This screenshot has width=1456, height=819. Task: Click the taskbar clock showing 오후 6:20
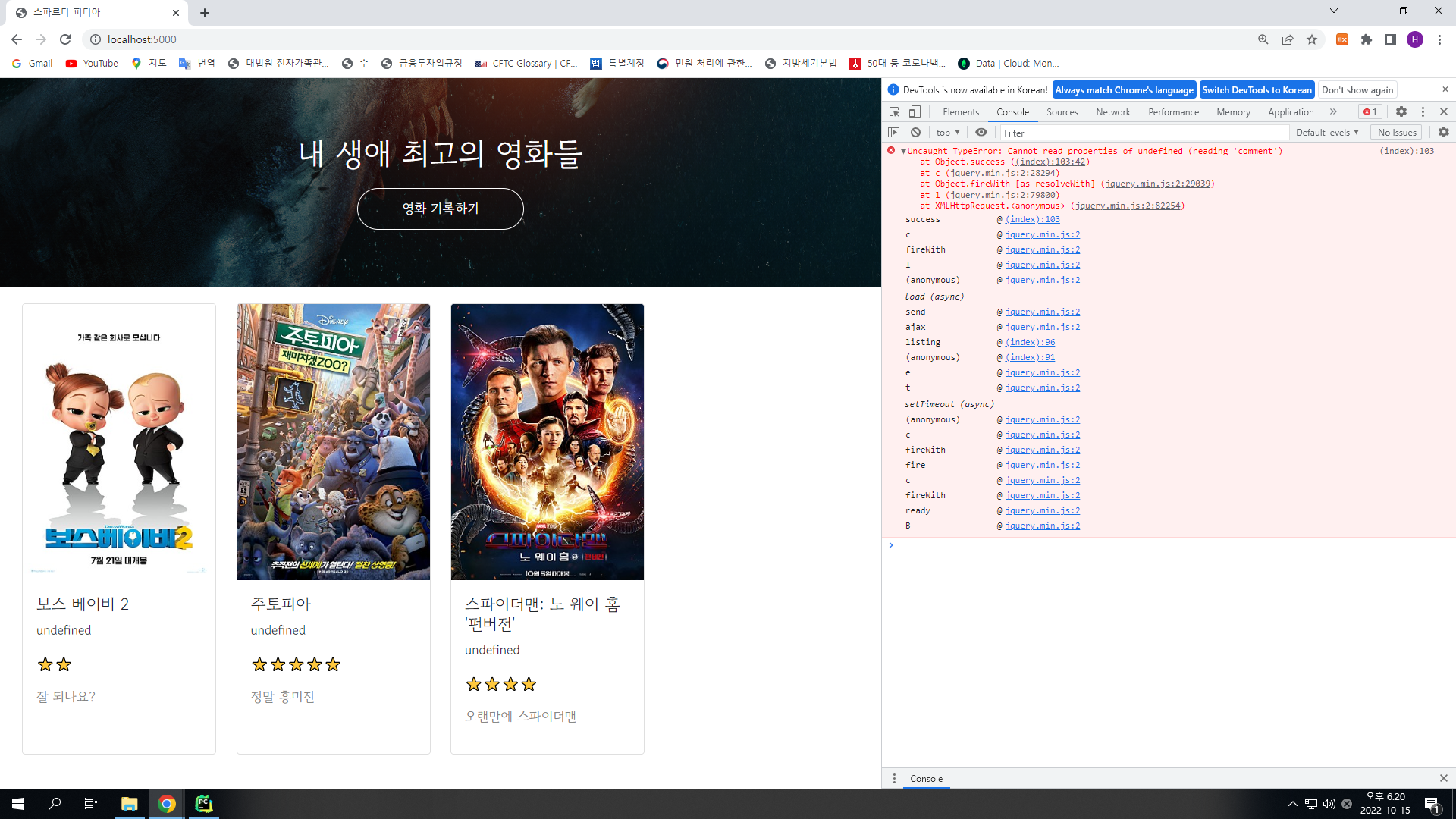coord(1385,804)
